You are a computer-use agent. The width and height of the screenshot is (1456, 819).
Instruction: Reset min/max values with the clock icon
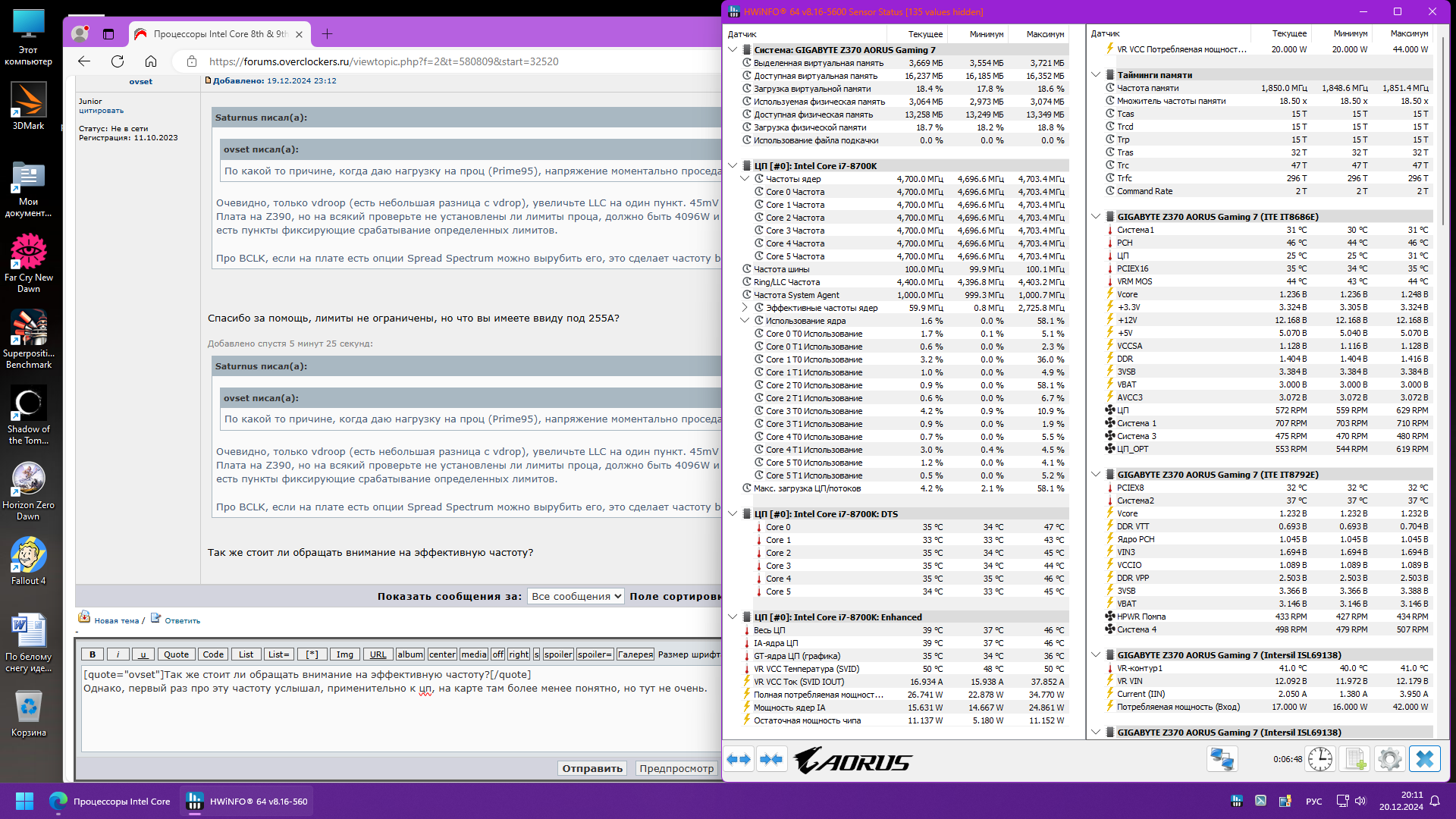(x=1319, y=759)
